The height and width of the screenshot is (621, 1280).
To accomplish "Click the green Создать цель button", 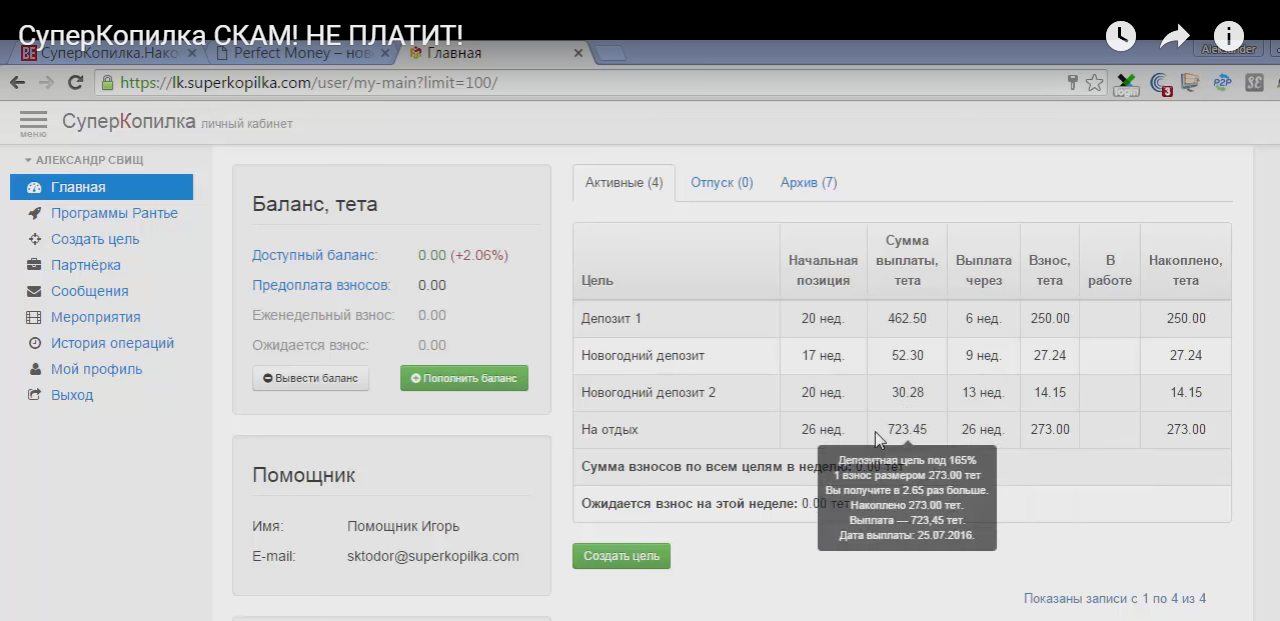I will (621, 556).
